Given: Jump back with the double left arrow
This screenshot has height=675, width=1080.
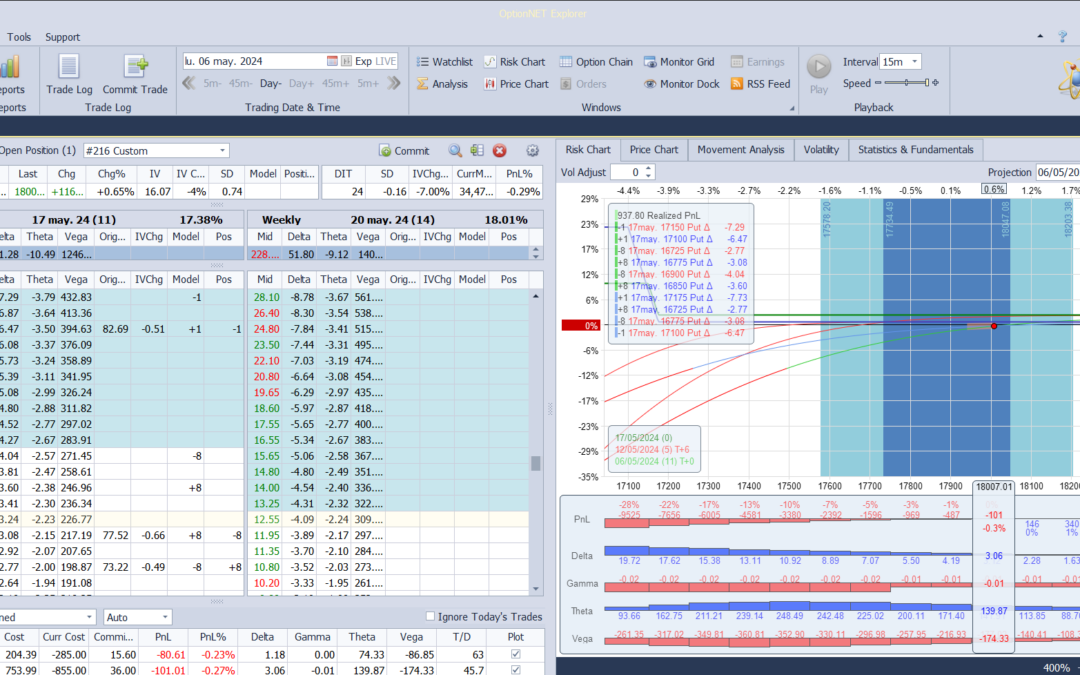Looking at the screenshot, I should coord(189,83).
